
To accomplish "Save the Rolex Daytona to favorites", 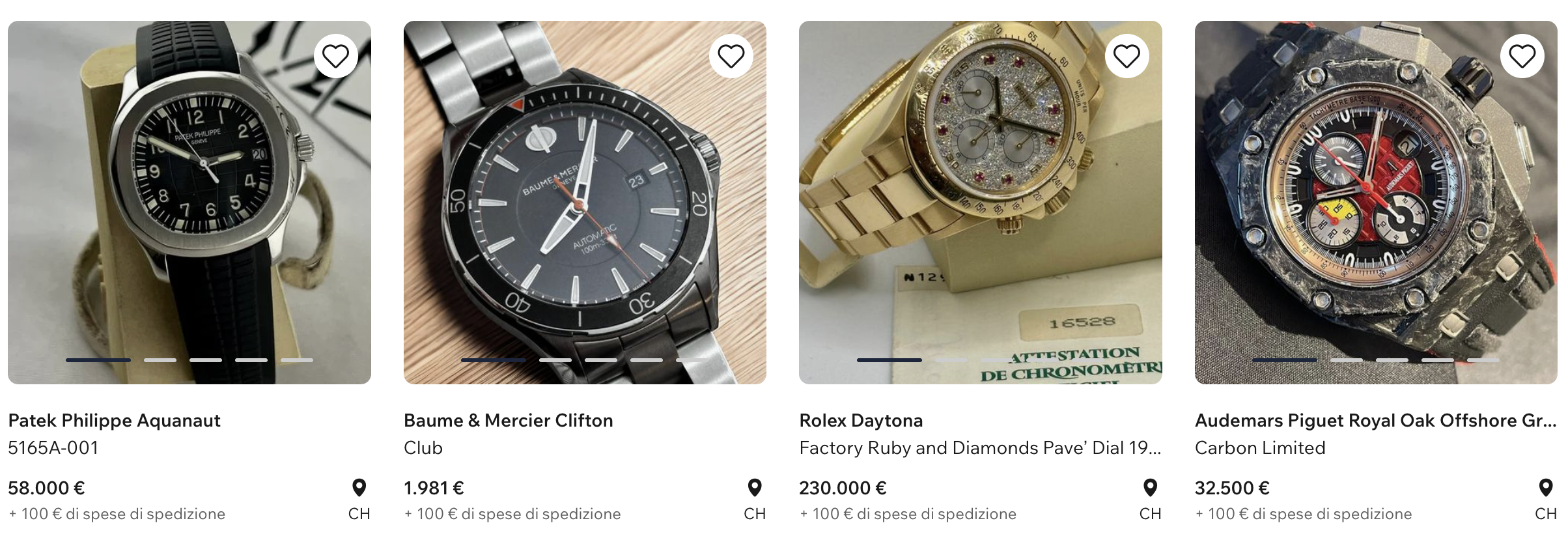I will (x=1127, y=57).
